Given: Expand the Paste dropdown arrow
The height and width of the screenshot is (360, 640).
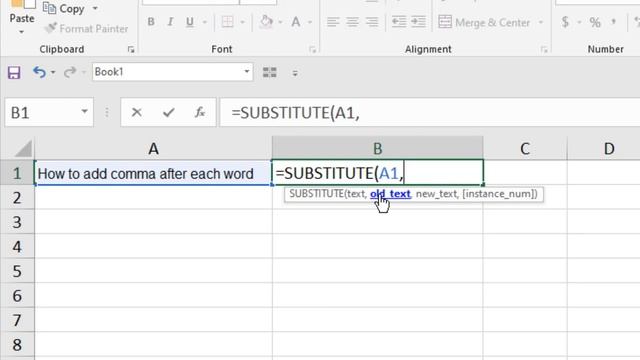Looking at the screenshot, I should (x=21, y=32).
